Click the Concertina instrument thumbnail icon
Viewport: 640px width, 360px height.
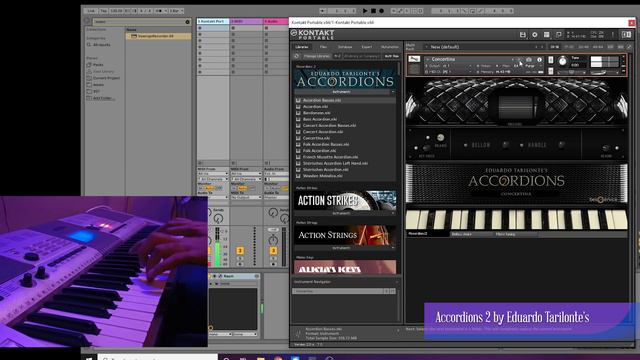[x=414, y=60]
